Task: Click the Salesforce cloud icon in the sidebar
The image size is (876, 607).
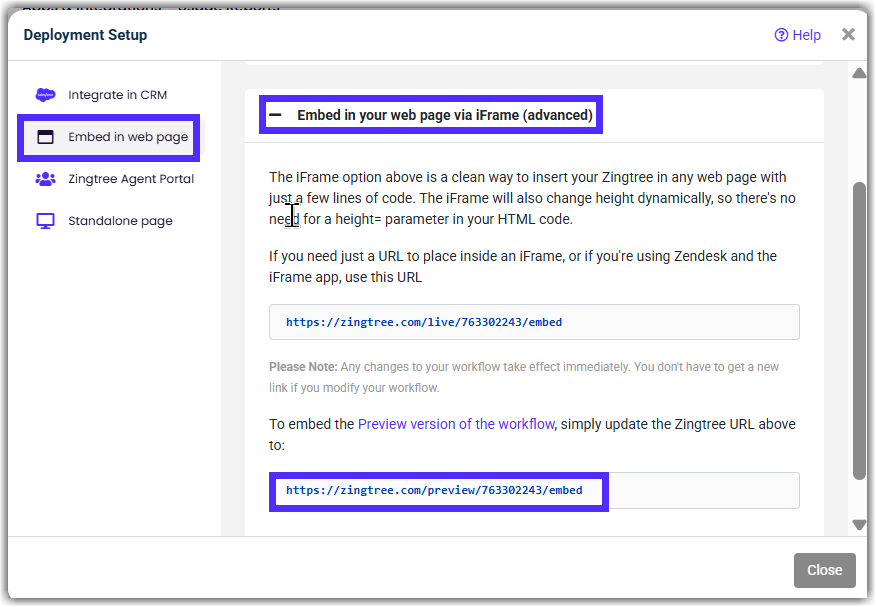Action: pos(45,95)
